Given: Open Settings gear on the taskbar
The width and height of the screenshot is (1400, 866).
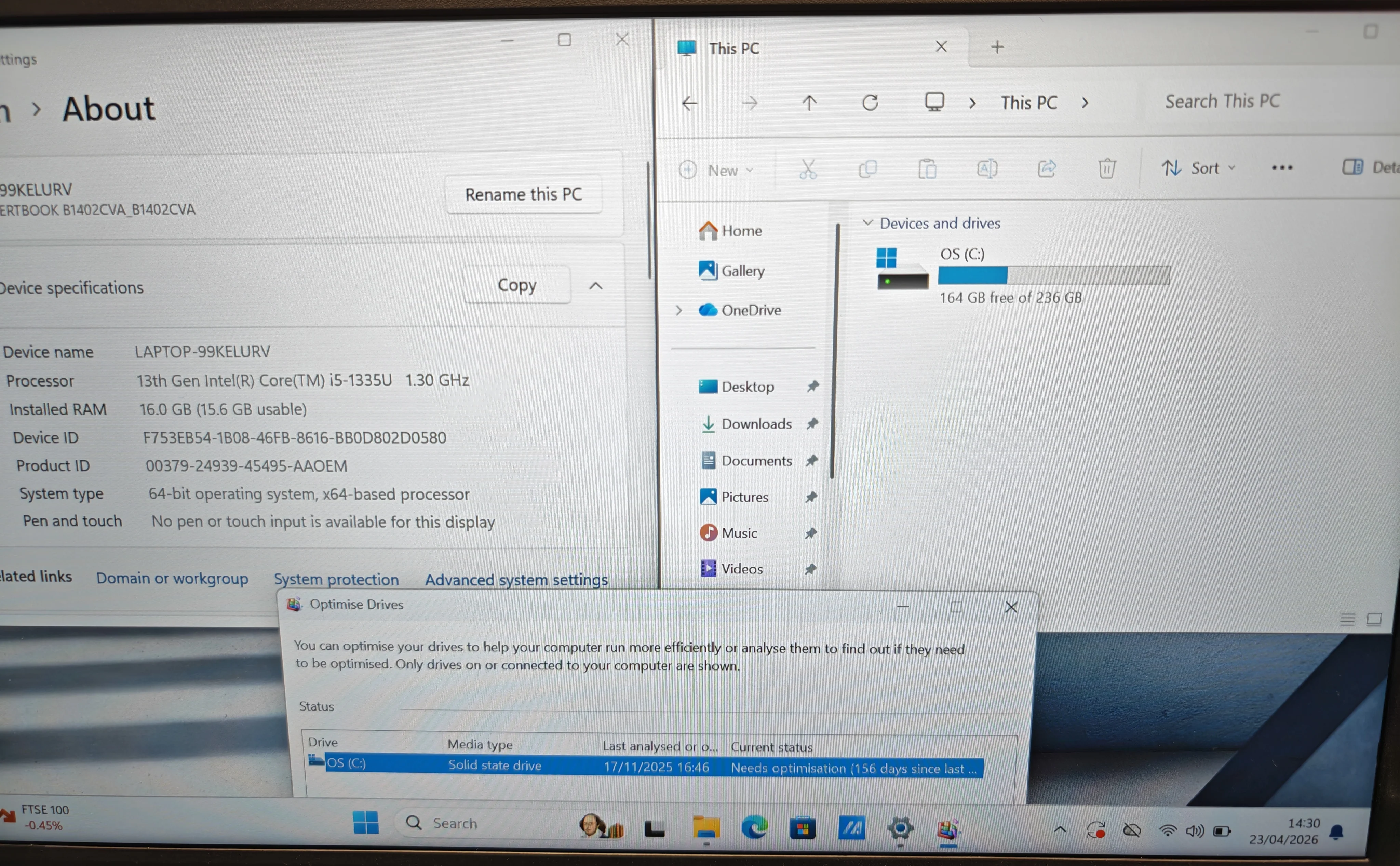Looking at the screenshot, I should pyautogui.click(x=900, y=829).
